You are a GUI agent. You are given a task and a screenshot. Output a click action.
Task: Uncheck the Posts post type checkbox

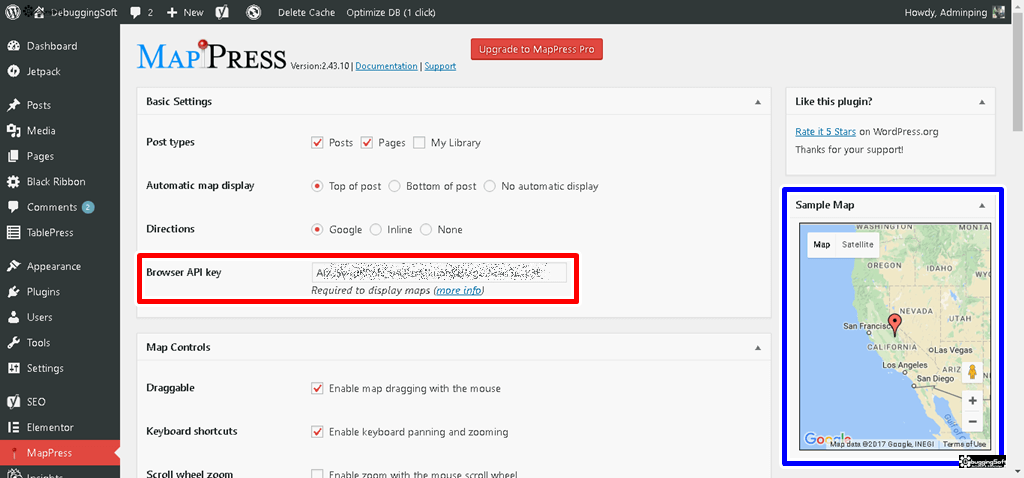(x=317, y=142)
